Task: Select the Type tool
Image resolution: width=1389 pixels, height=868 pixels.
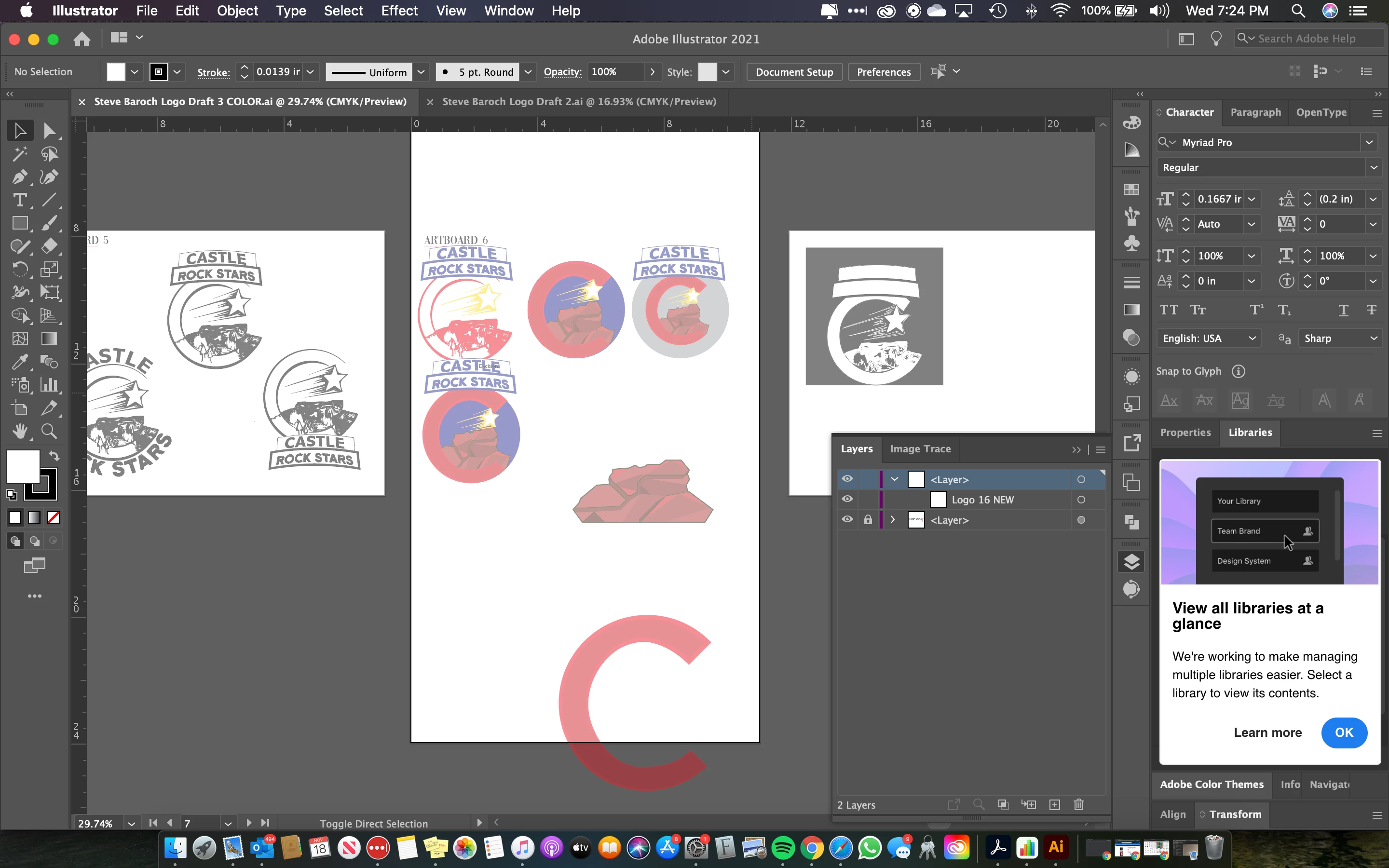Action: coord(19,200)
